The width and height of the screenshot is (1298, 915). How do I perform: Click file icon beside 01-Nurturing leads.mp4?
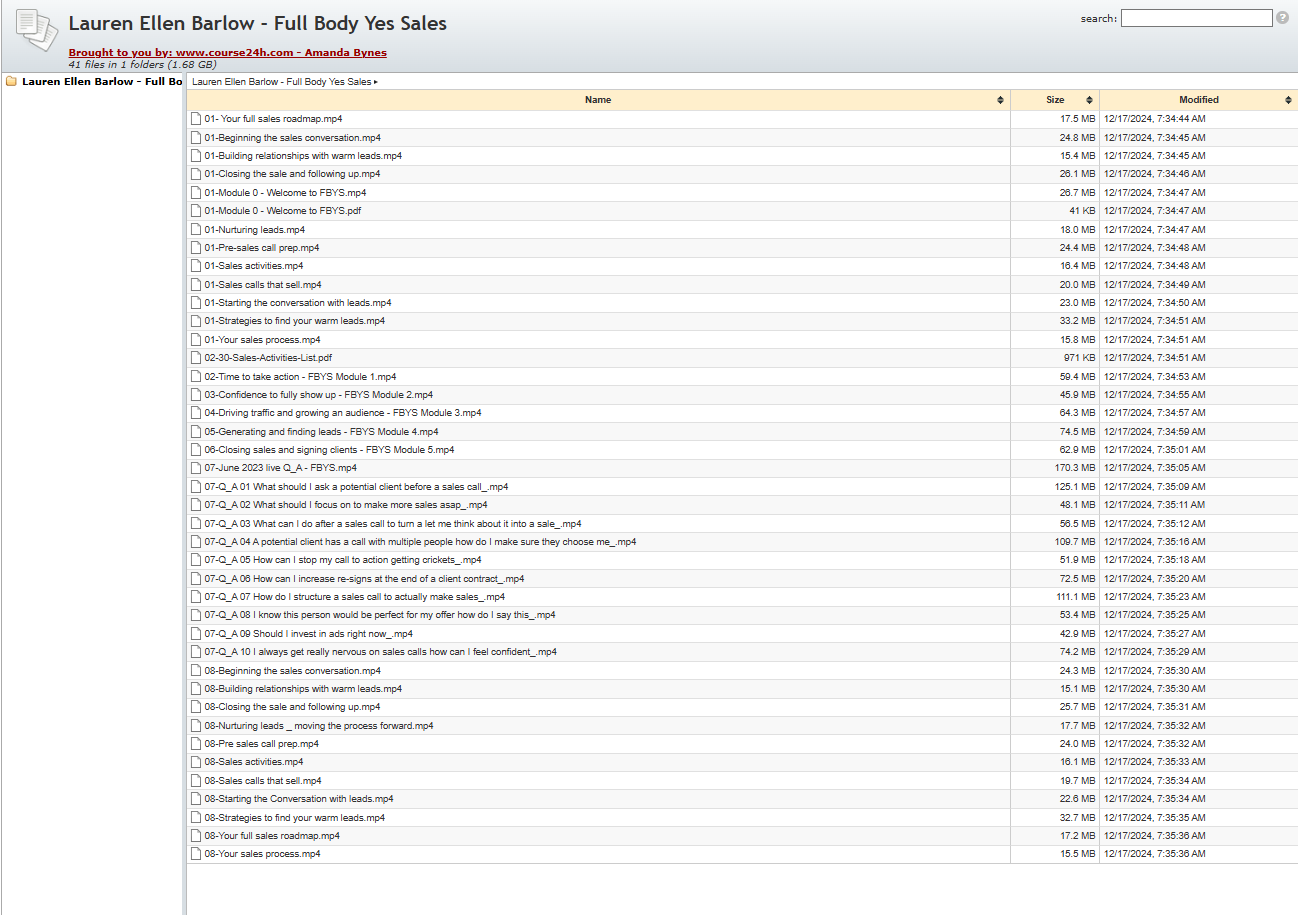(196, 229)
